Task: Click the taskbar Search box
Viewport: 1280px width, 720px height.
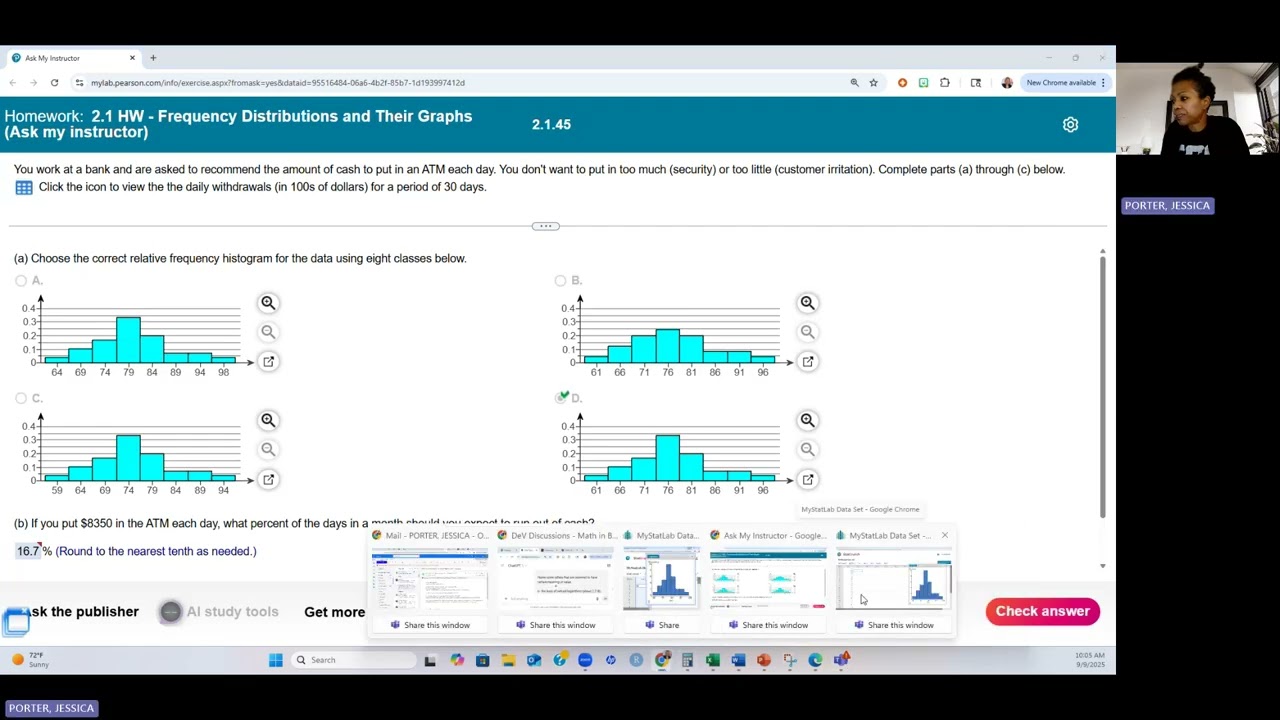Action: tap(354, 660)
